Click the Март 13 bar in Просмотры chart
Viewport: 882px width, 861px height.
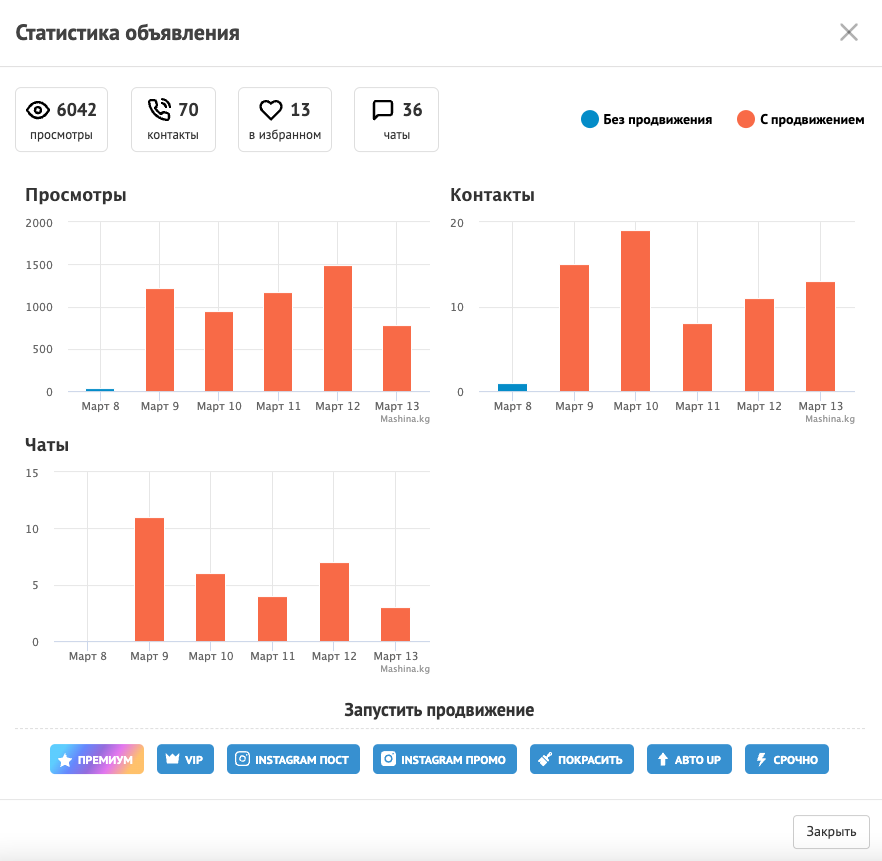point(397,358)
